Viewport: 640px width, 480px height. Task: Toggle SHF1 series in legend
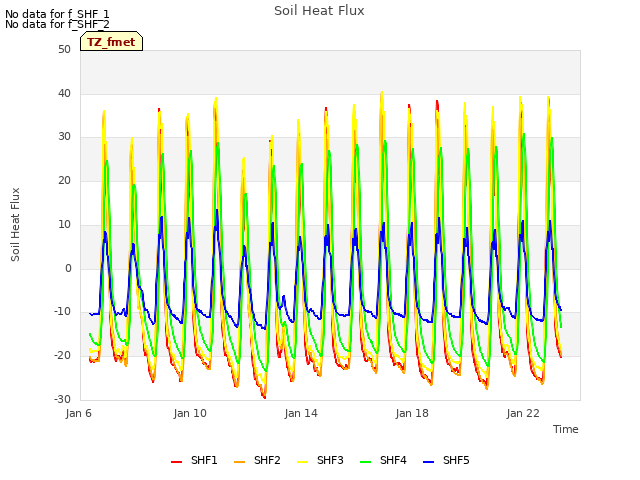click(x=194, y=460)
